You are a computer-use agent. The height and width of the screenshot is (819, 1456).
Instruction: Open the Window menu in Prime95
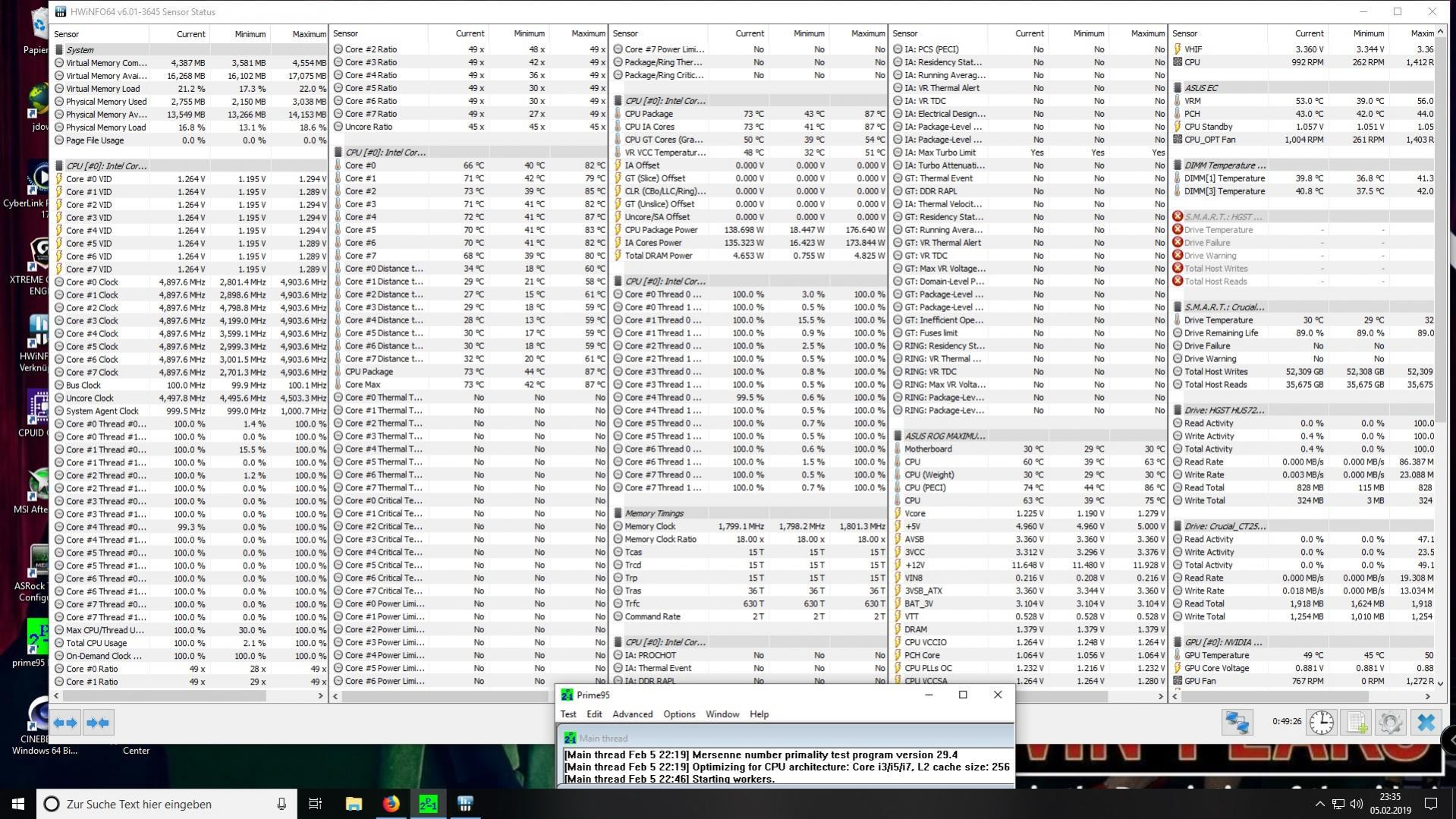tap(722, 714)
